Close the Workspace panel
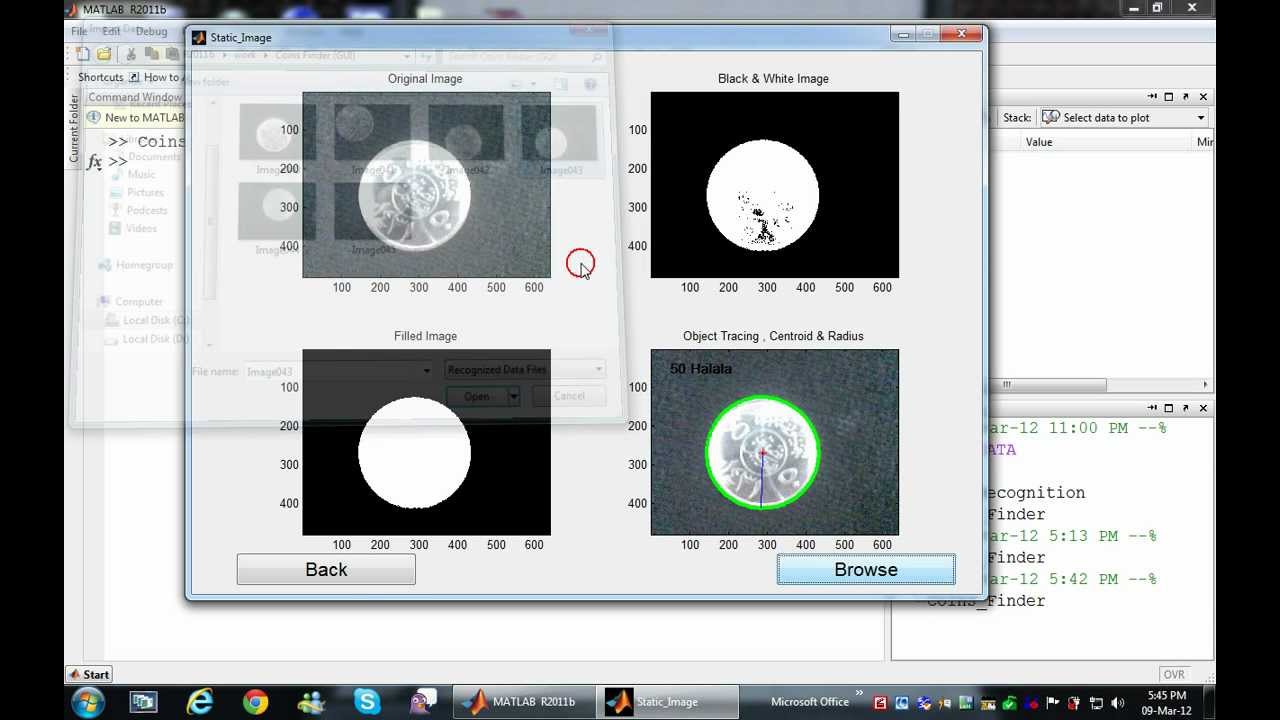The height and width of the screenshot is (720, 1280). 1203,97
